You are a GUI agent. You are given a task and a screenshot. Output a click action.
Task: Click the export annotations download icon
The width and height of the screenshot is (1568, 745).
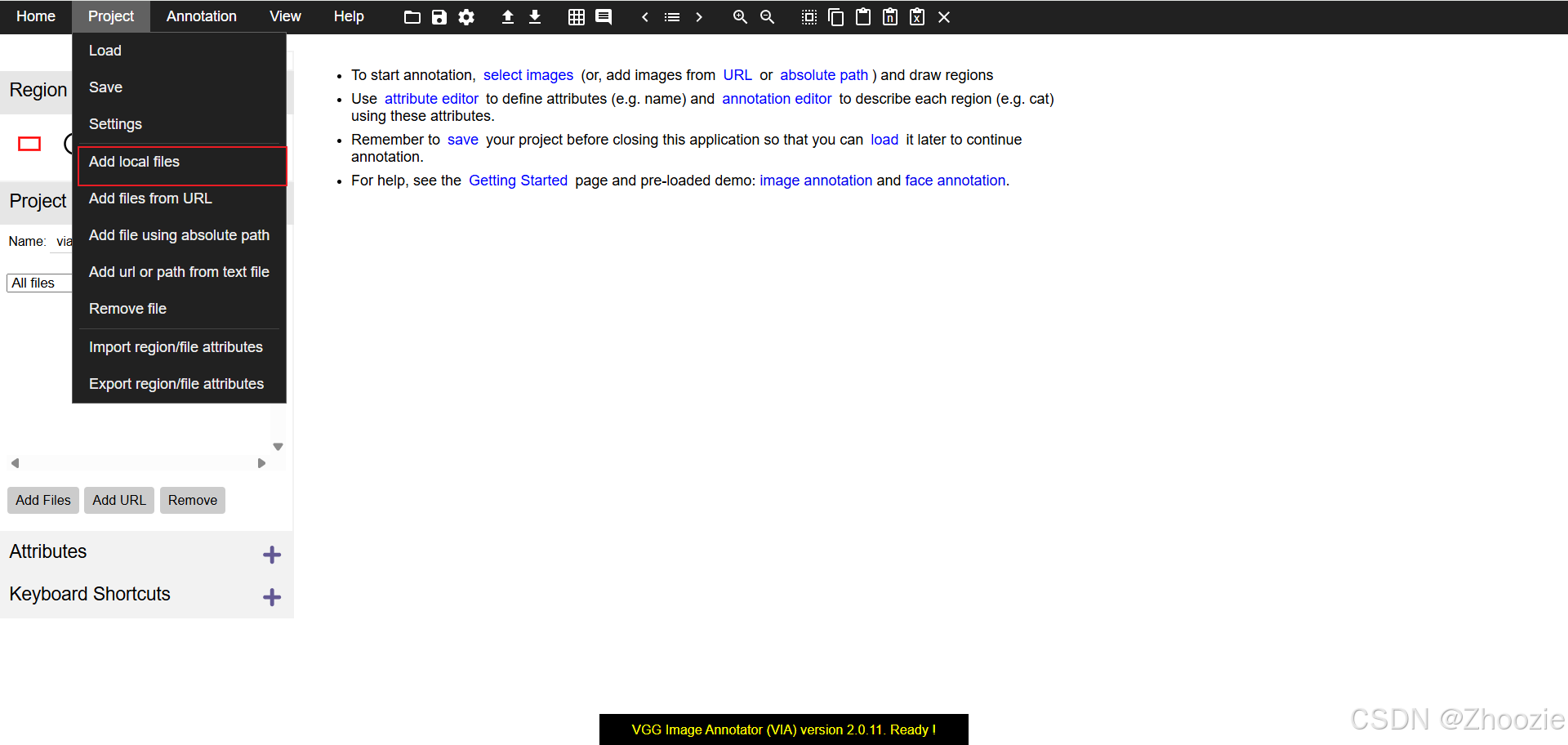[535, 17]
